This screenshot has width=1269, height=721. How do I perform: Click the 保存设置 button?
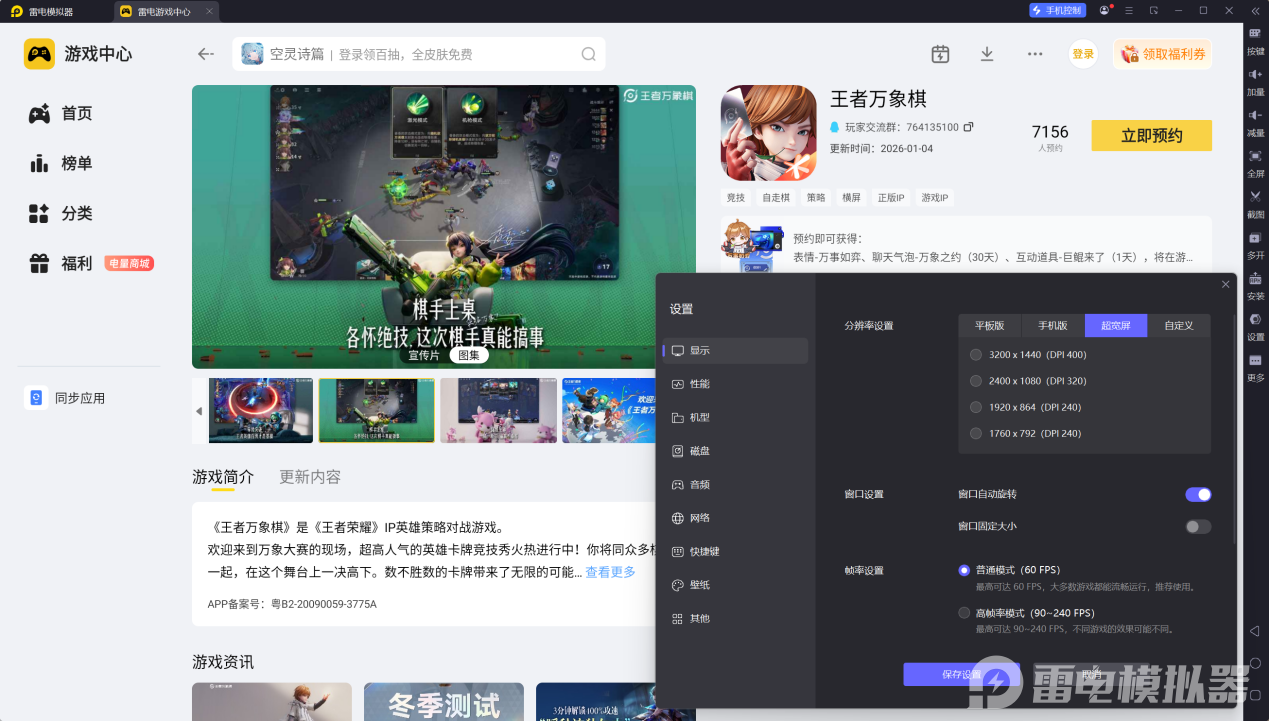coord(962,674)
